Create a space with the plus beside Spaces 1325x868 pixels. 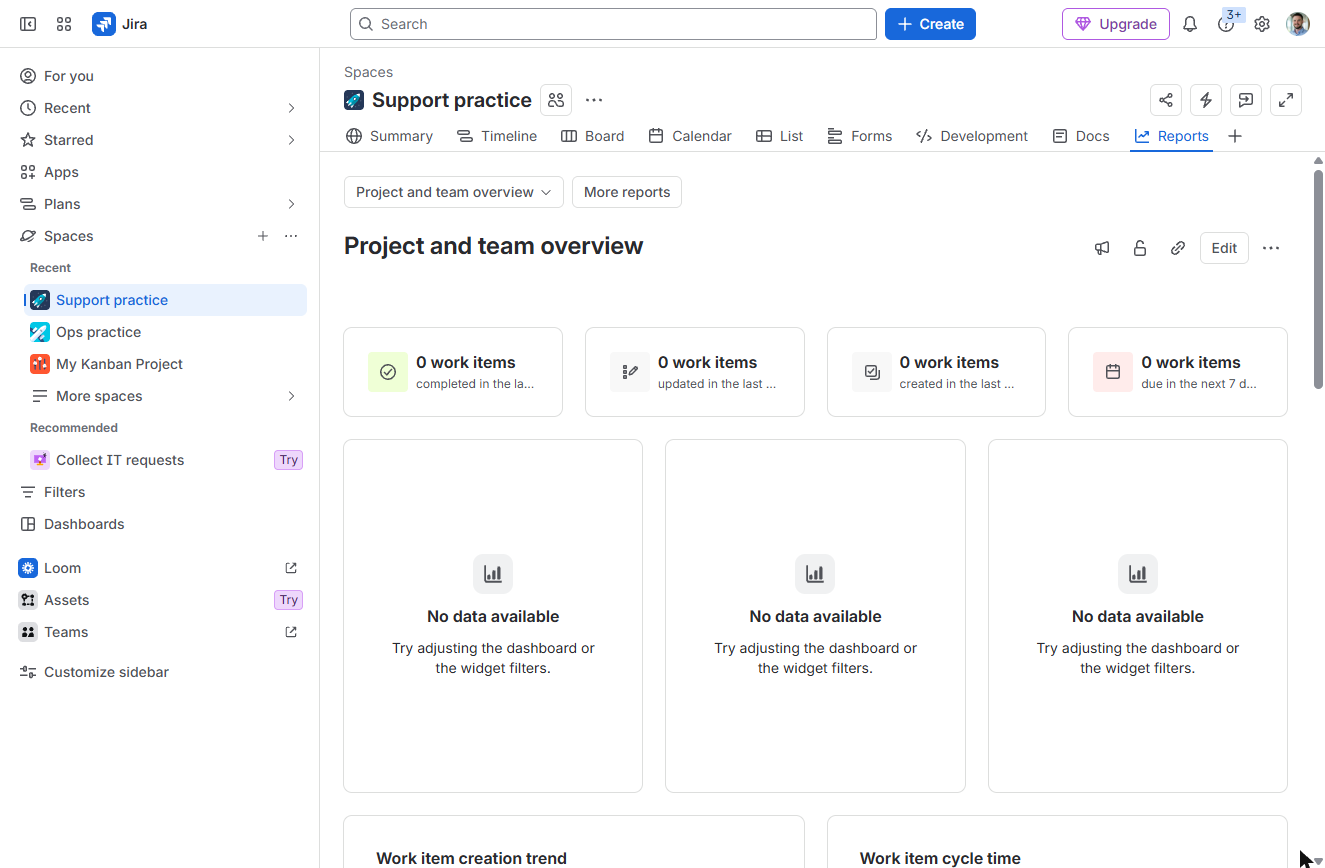263,236
